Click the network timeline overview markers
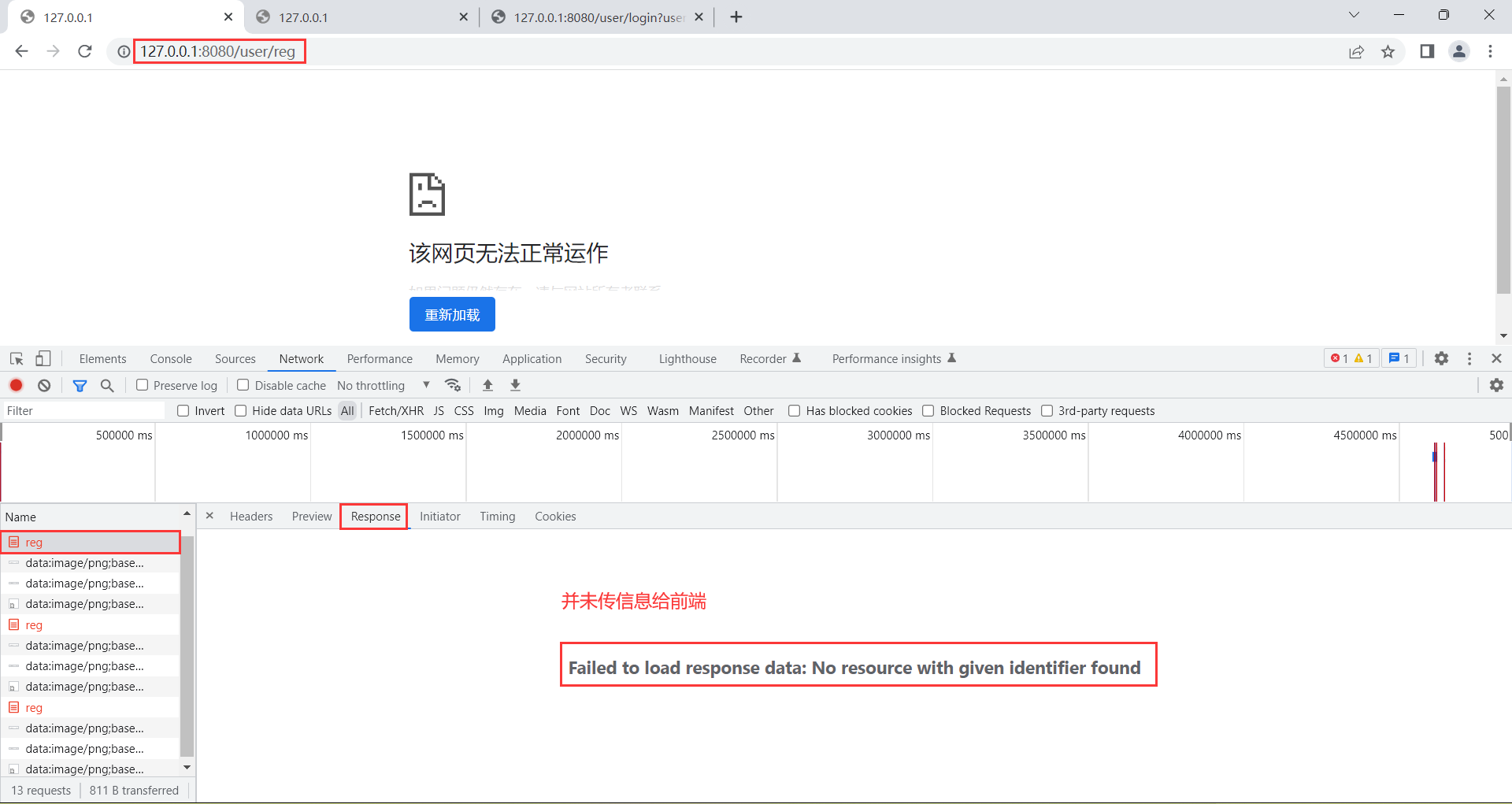This screenshot has width=1512, height=804. click(x=1439, y=471)
